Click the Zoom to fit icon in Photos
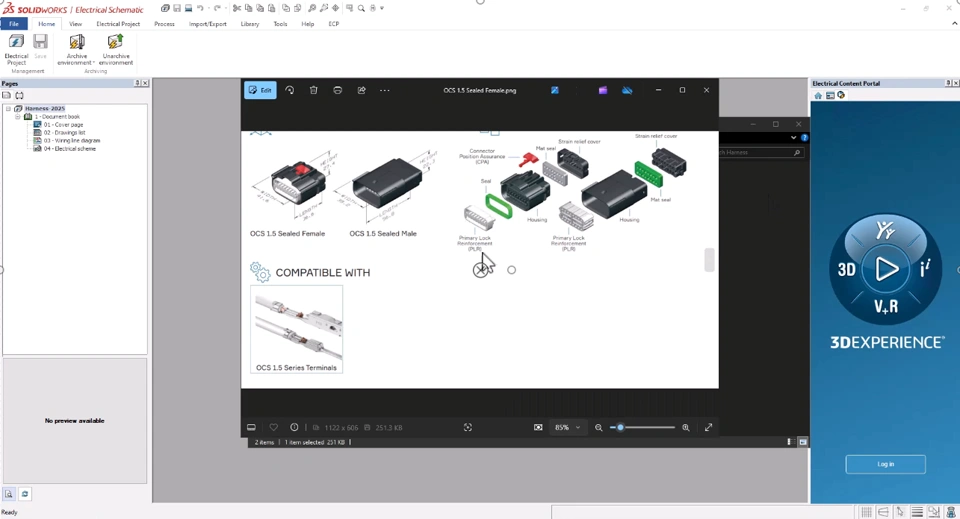 pos(468,427)
